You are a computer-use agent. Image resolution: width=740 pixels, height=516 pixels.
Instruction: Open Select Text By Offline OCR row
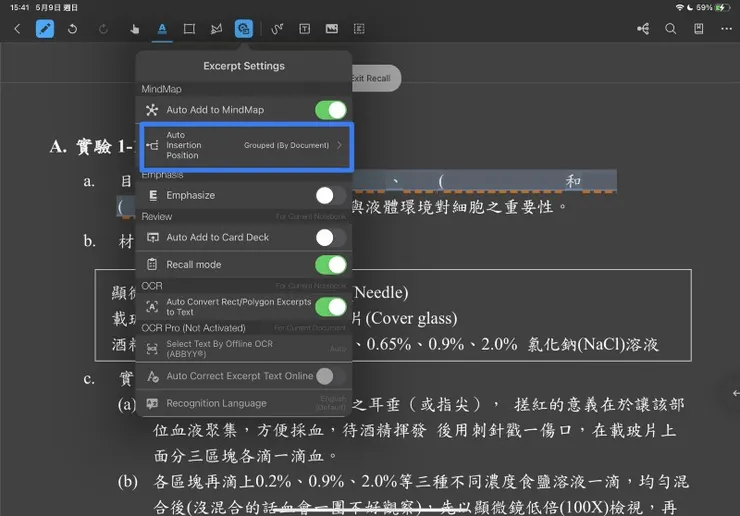[x=244, y=349]
